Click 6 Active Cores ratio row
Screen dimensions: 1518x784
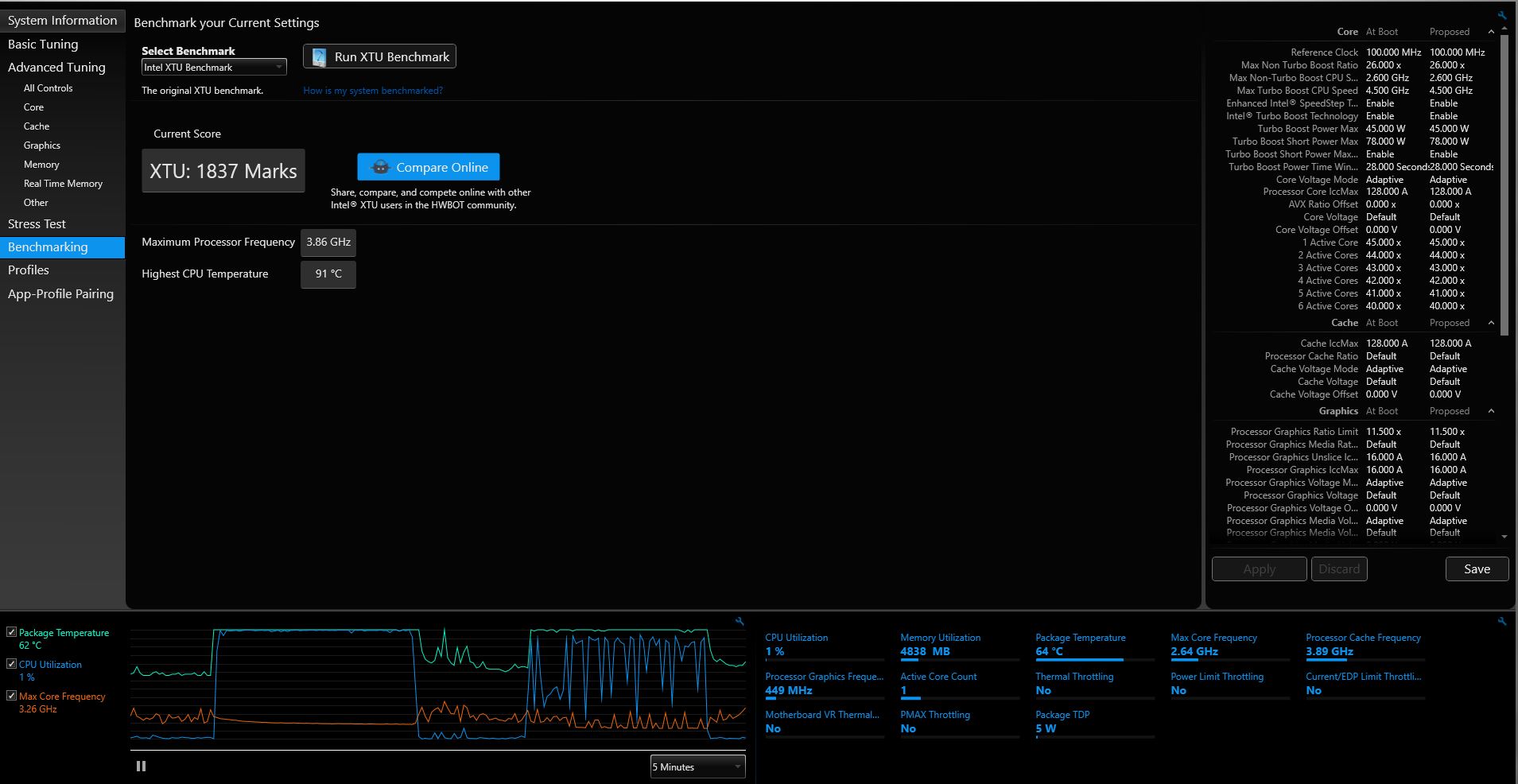(1355, 306)
